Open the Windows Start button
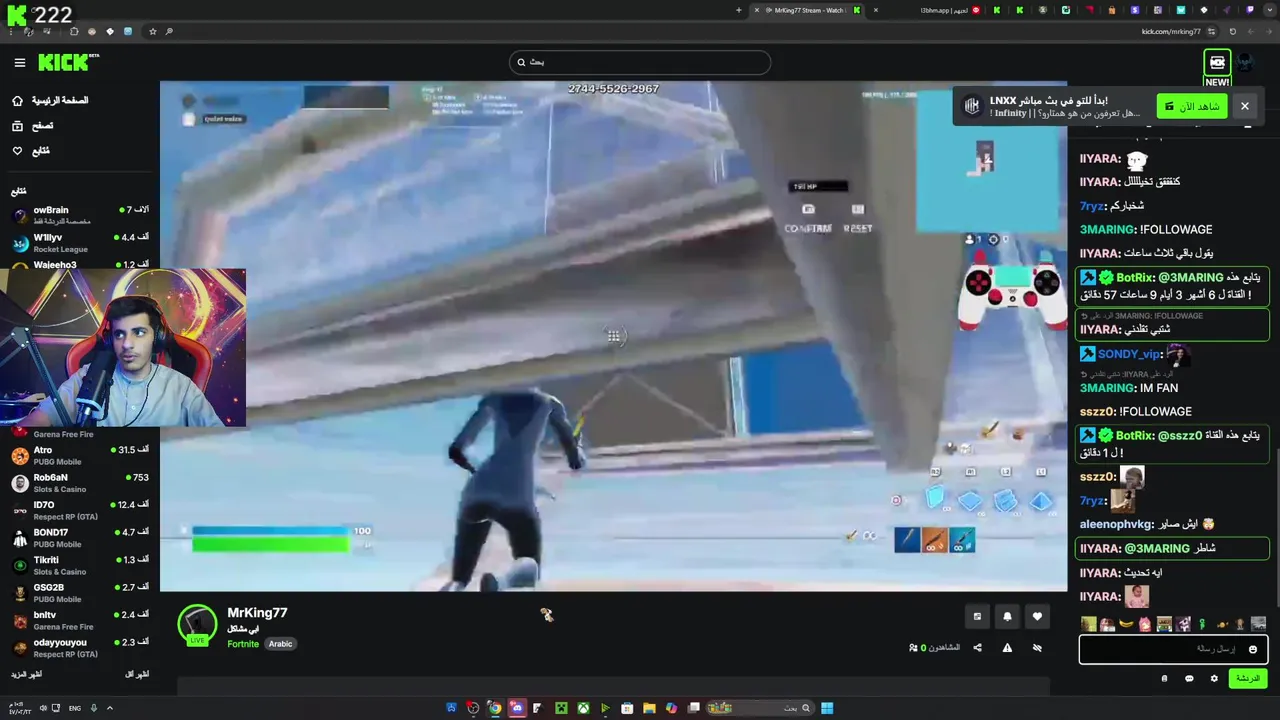1280x720 pixels. coord(827,708)
